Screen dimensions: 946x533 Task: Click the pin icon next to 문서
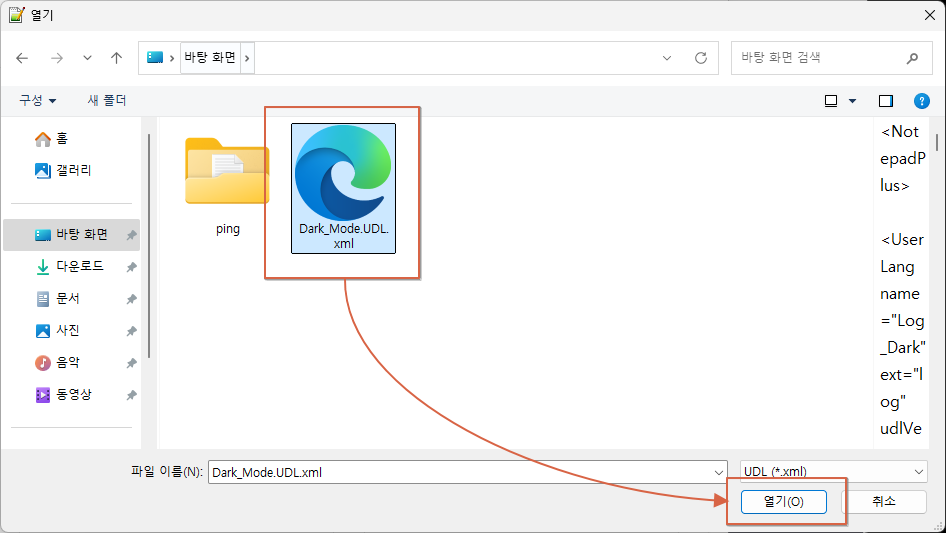click(x=131, y=299)
